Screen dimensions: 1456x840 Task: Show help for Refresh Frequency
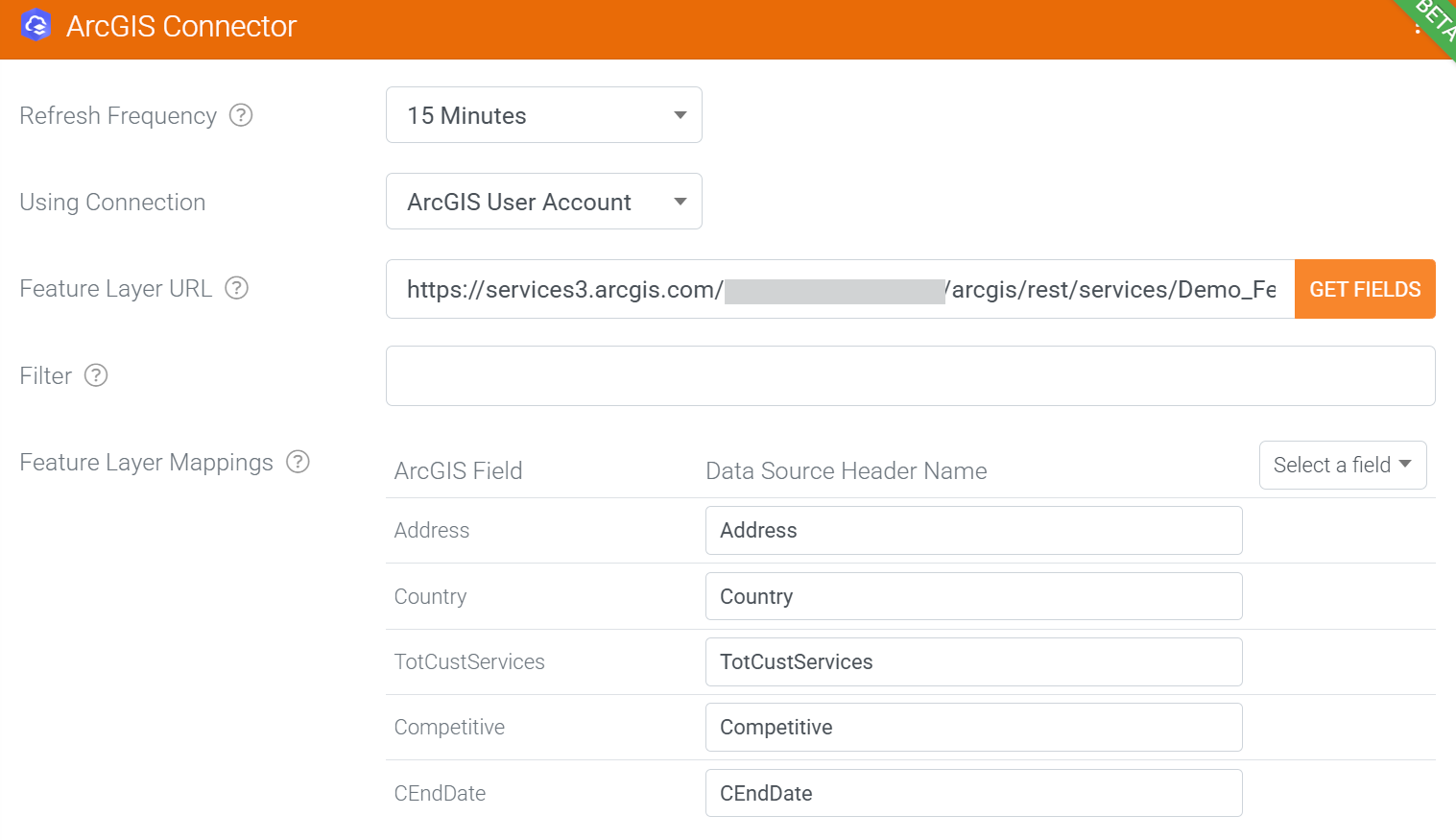pyautogui.click(x=241, y=115)
